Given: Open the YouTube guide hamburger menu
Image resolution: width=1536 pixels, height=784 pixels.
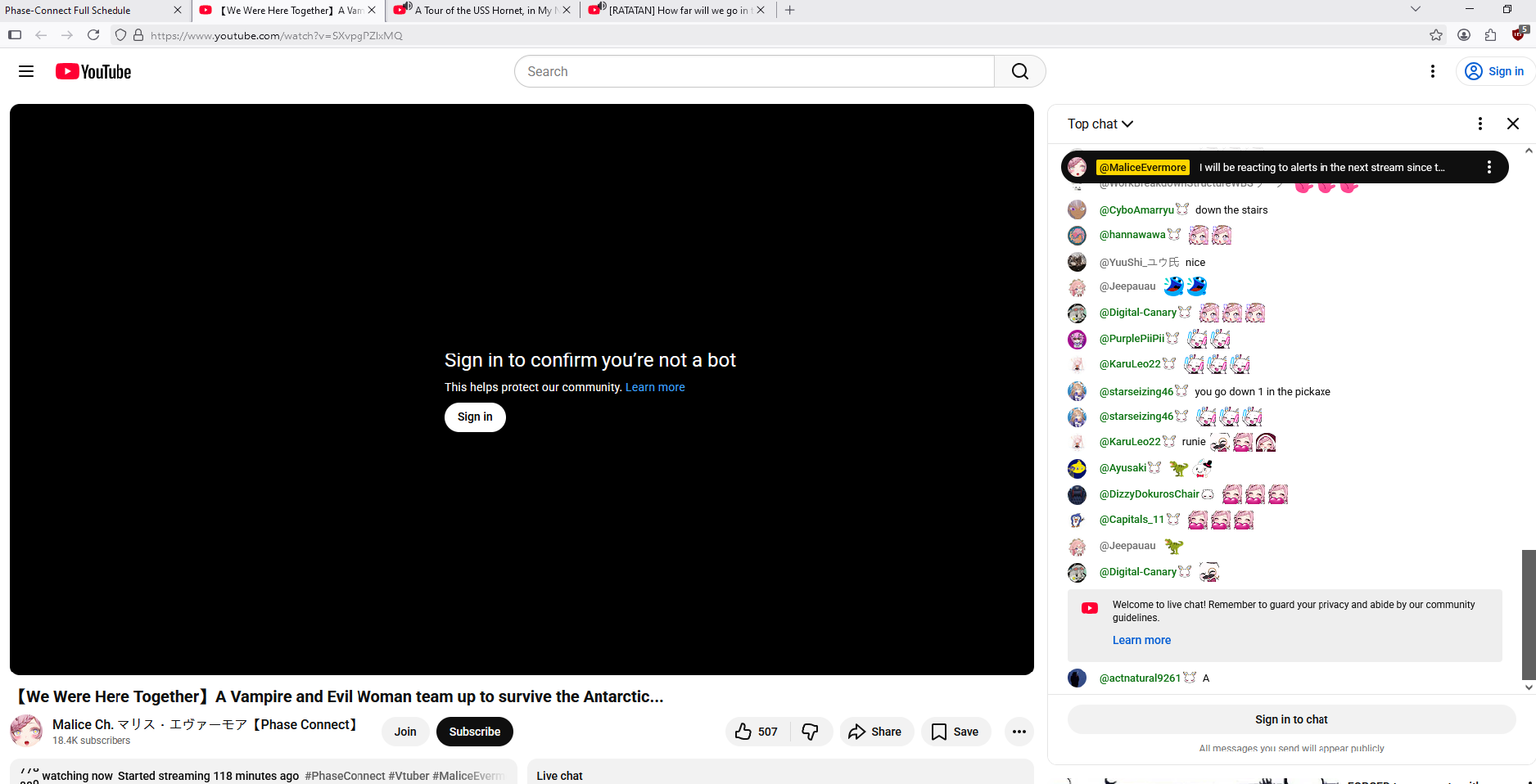Looking at the screenshot, I should pyautogui.click(x=26, y=71).
